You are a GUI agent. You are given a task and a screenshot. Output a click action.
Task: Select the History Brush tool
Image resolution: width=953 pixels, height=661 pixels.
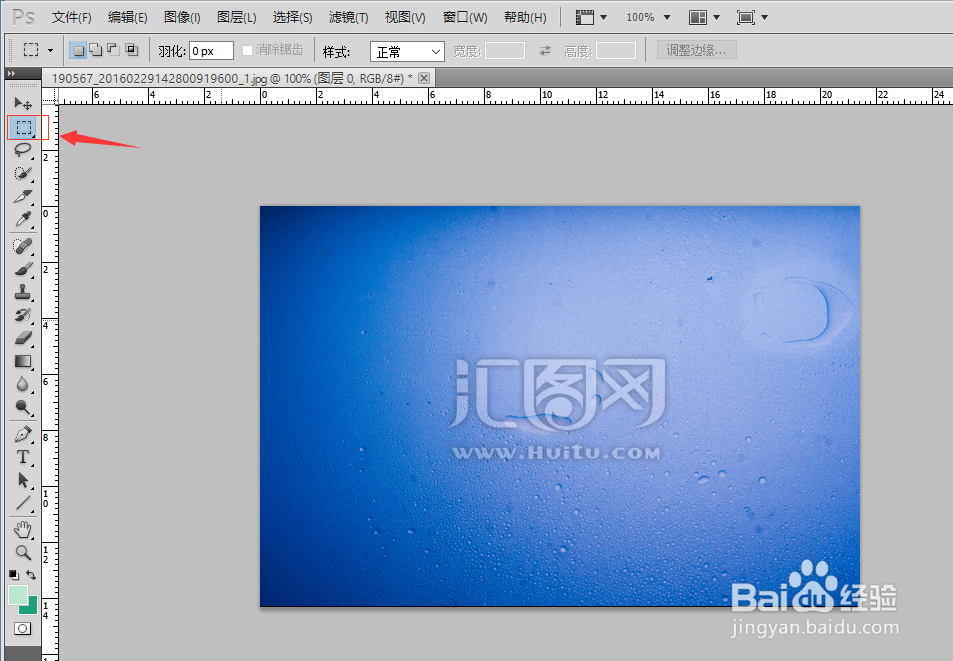pos(23,315)
